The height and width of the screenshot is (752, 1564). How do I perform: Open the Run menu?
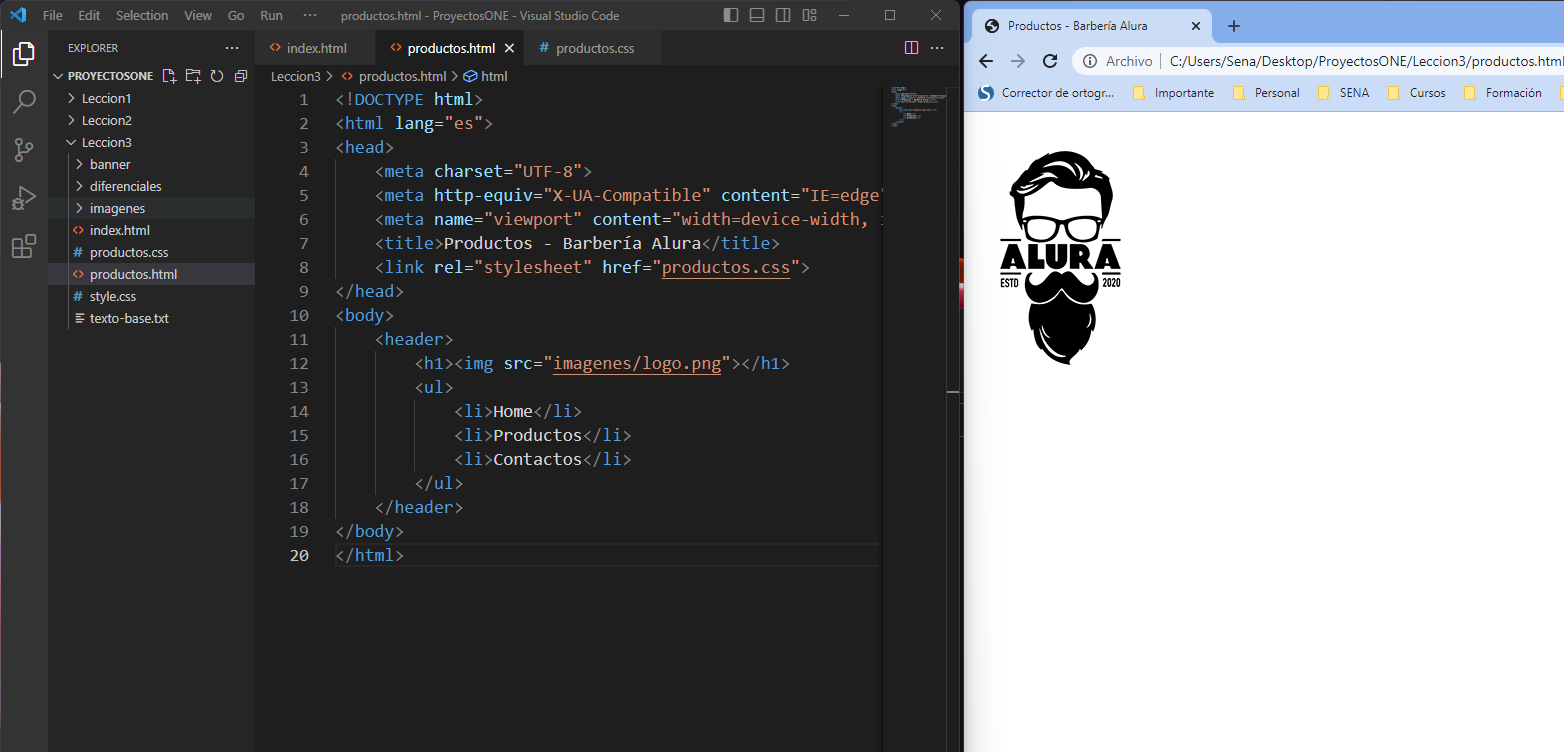coord(271,15)
